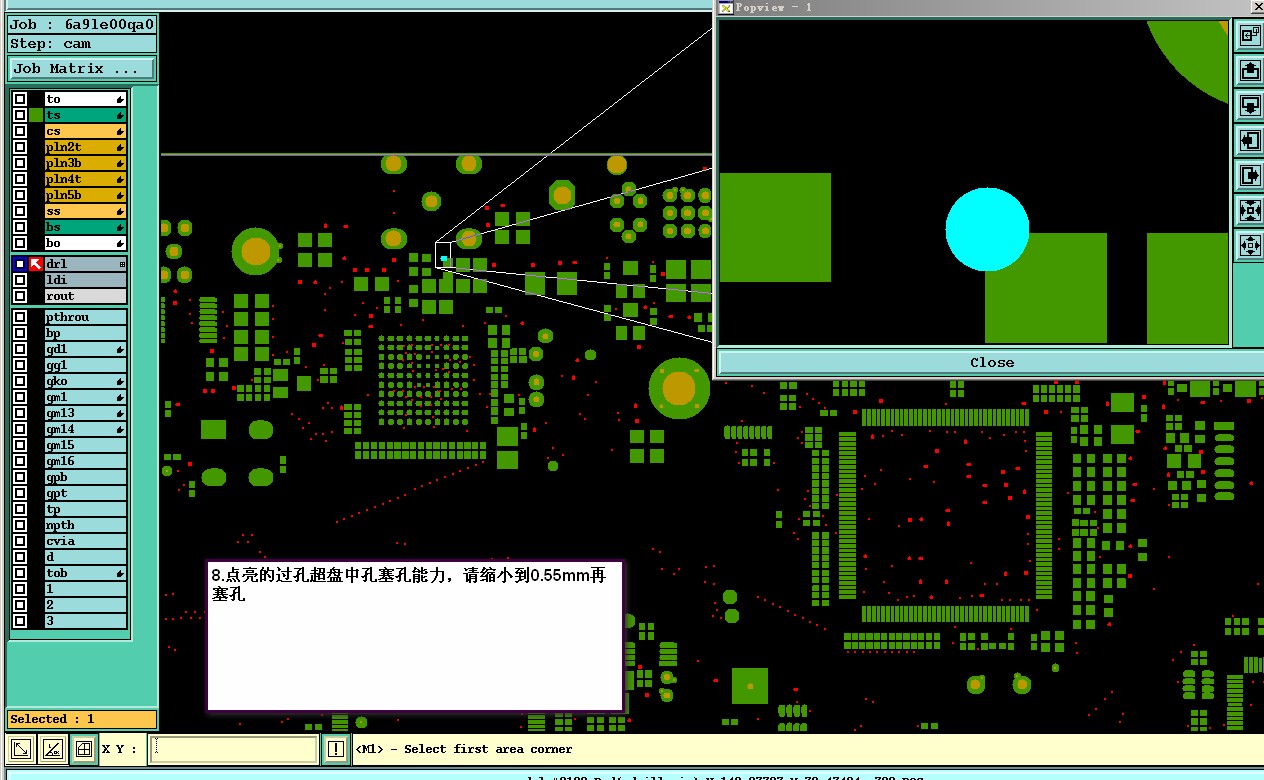
Task: Select the bp layer row
Action: point(85,333)
